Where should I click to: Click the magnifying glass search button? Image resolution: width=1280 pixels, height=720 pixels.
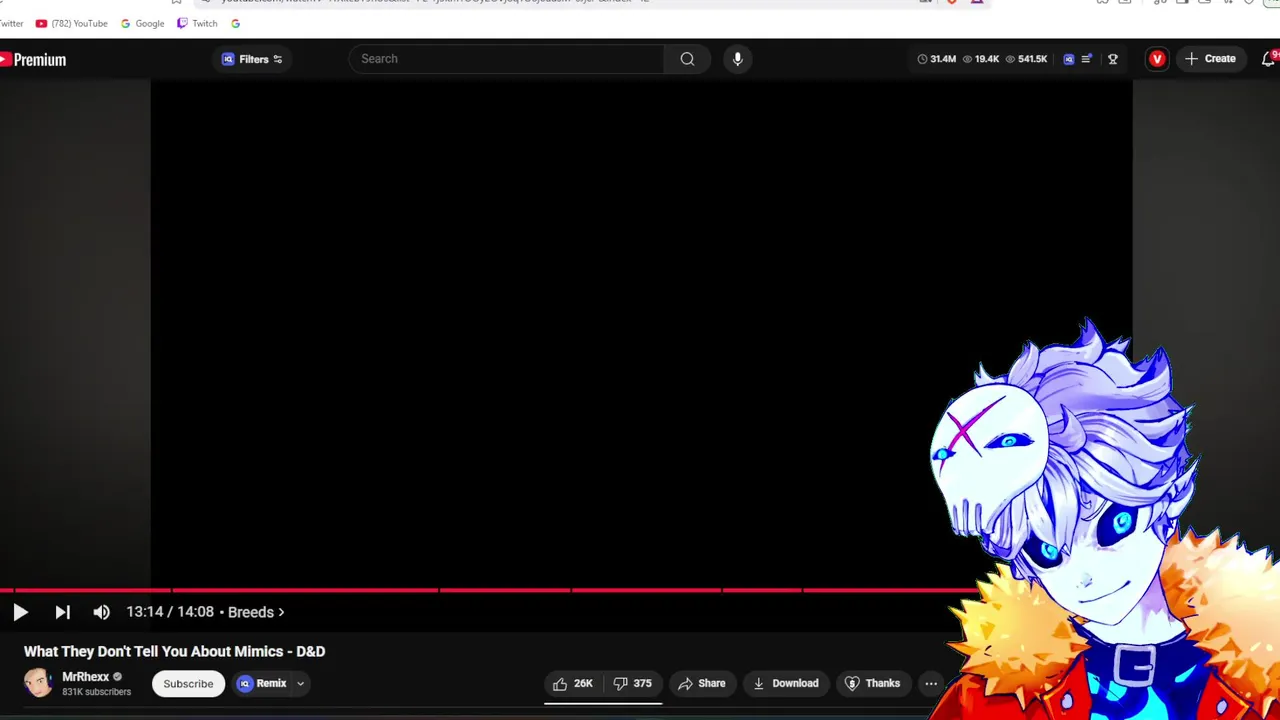tap(687, 59)
